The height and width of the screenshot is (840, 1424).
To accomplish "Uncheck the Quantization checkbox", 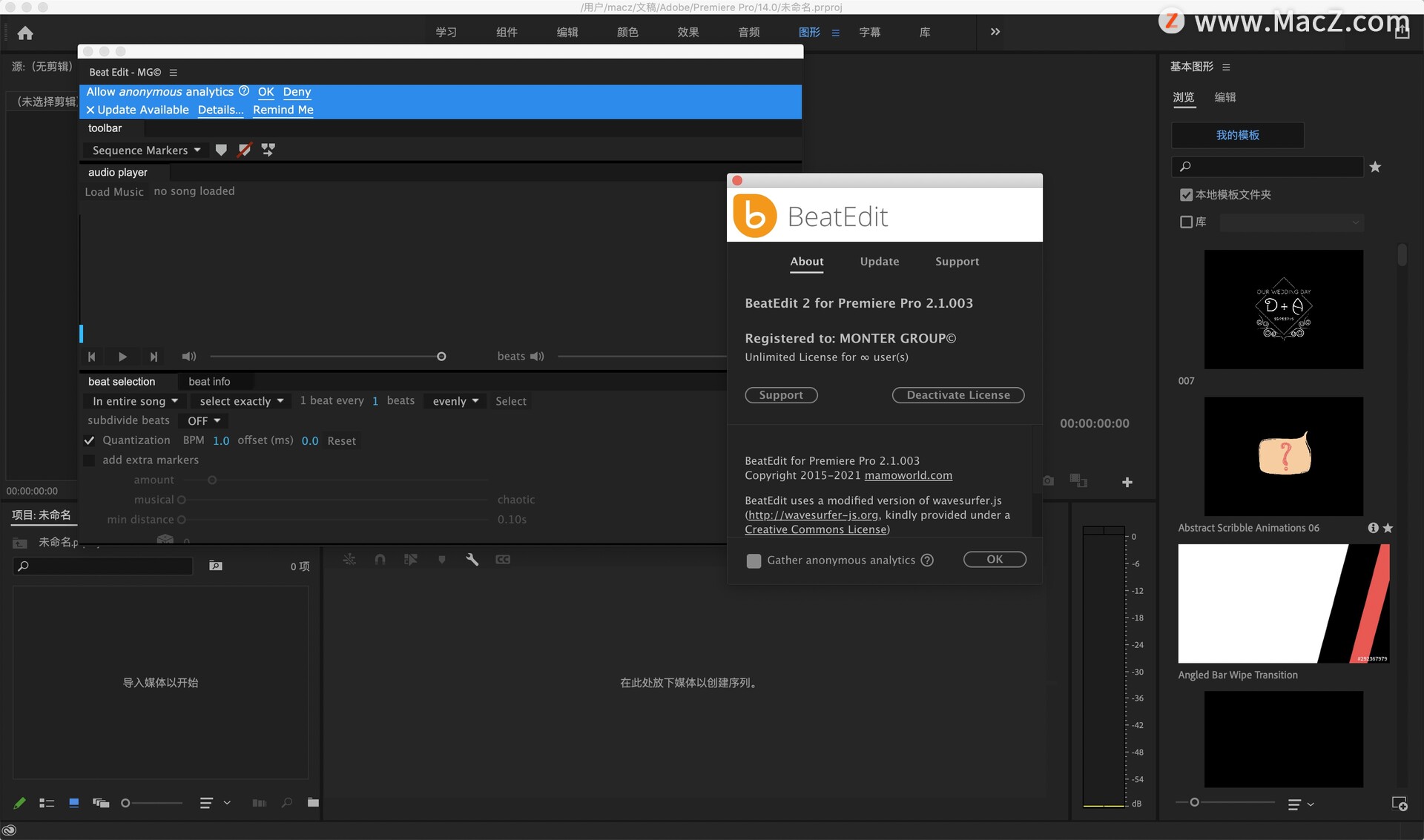I will pyautogui.click(x=90, y=440).
